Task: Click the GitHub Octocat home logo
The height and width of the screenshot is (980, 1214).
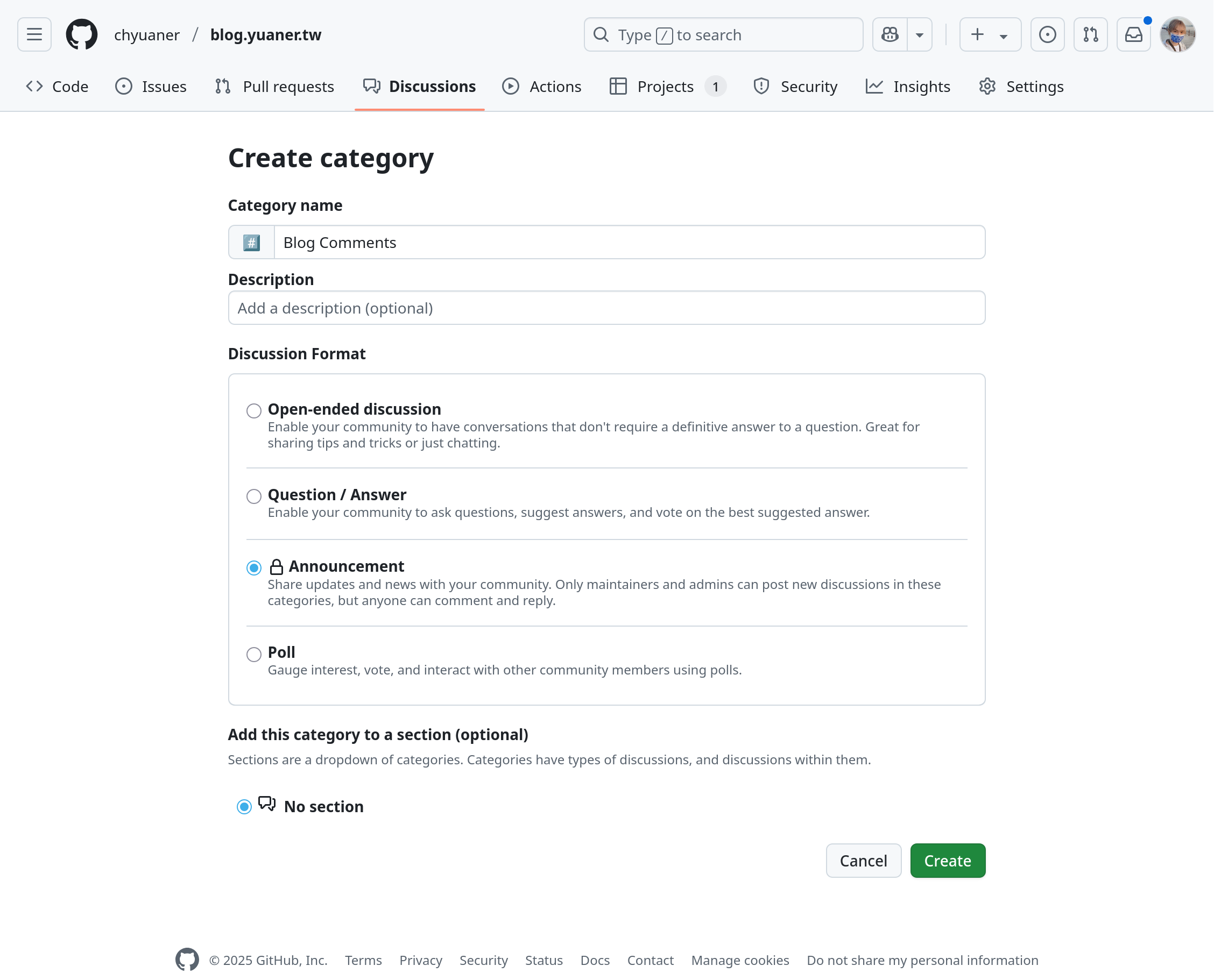Action: [x=82, y=34]
